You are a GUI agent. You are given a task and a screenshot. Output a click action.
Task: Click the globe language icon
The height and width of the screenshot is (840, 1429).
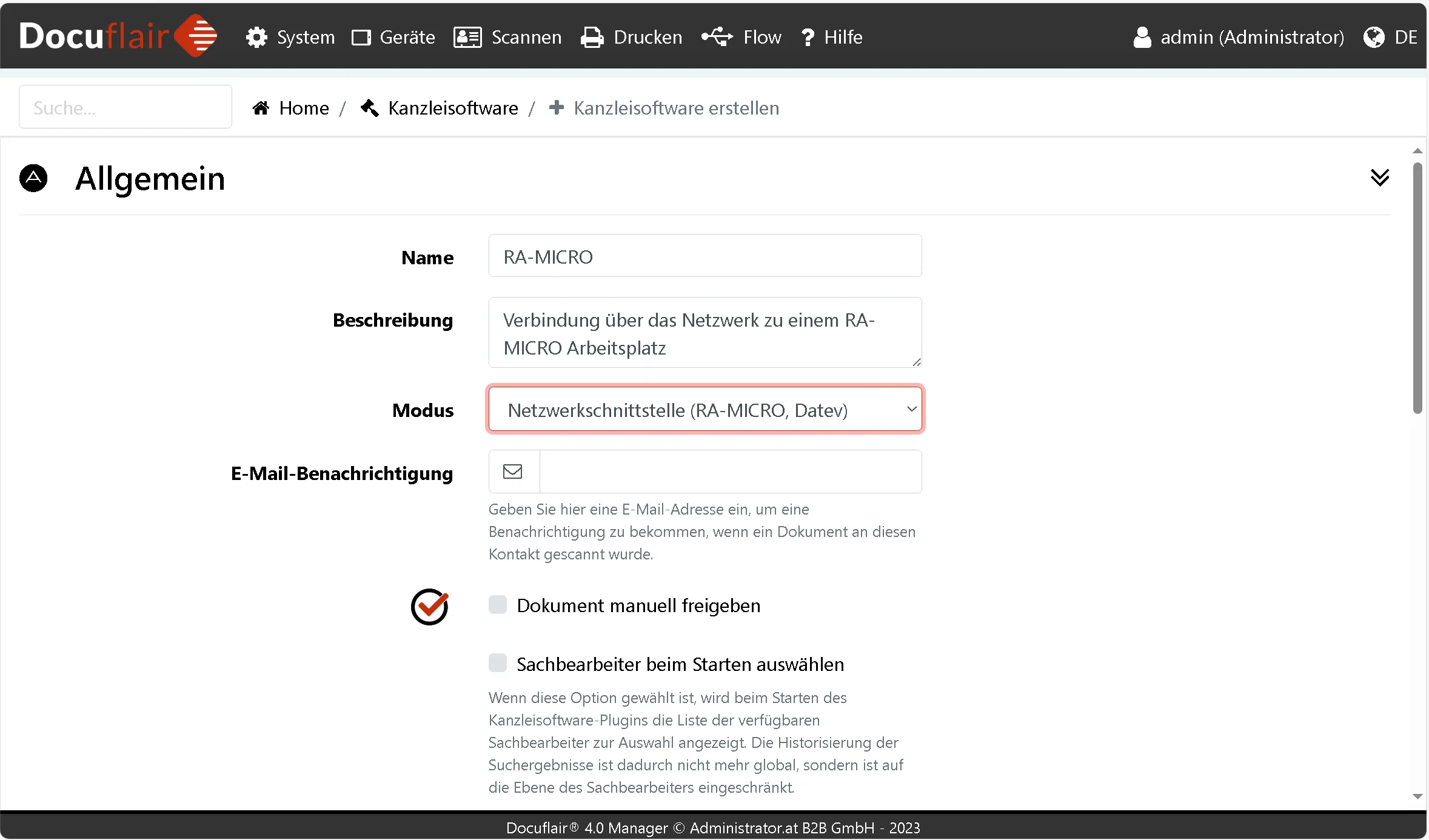1374,37
